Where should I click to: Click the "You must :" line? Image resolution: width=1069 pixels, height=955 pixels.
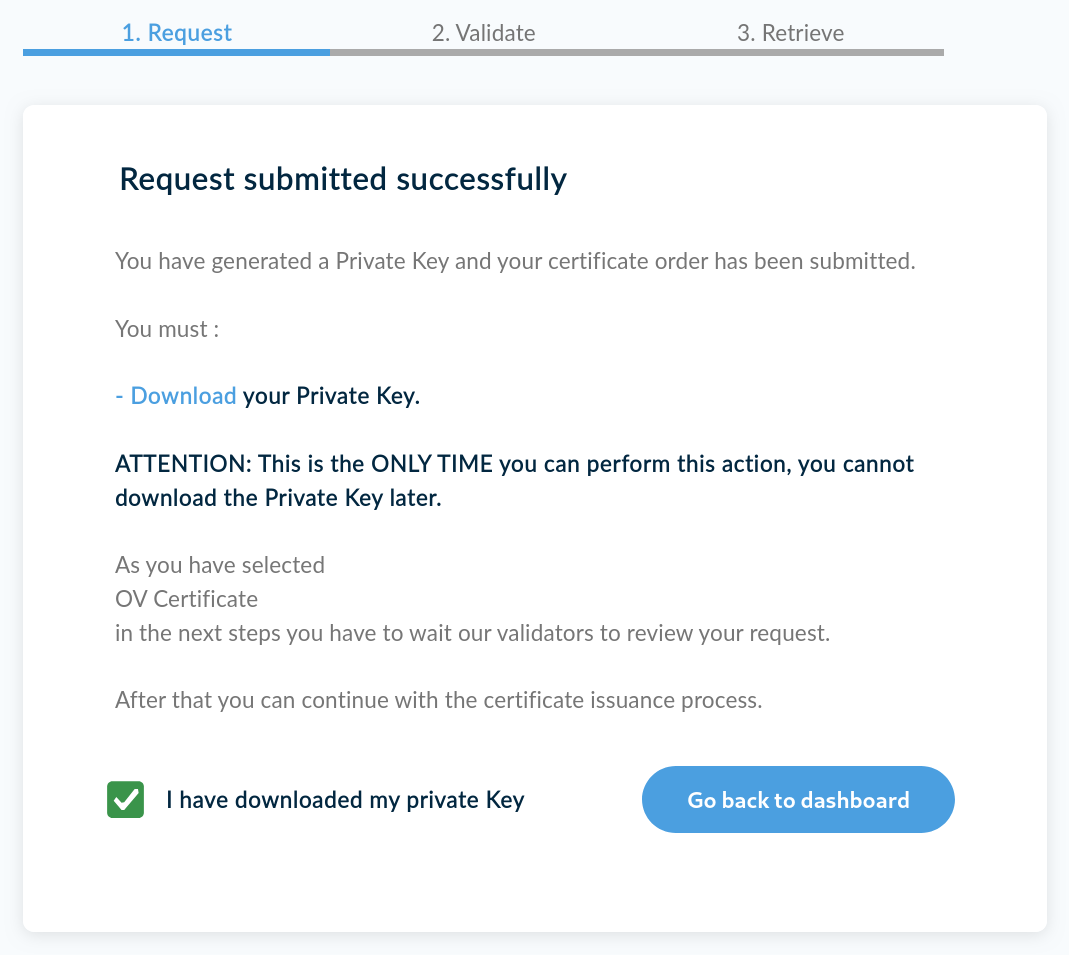[167, 328]
